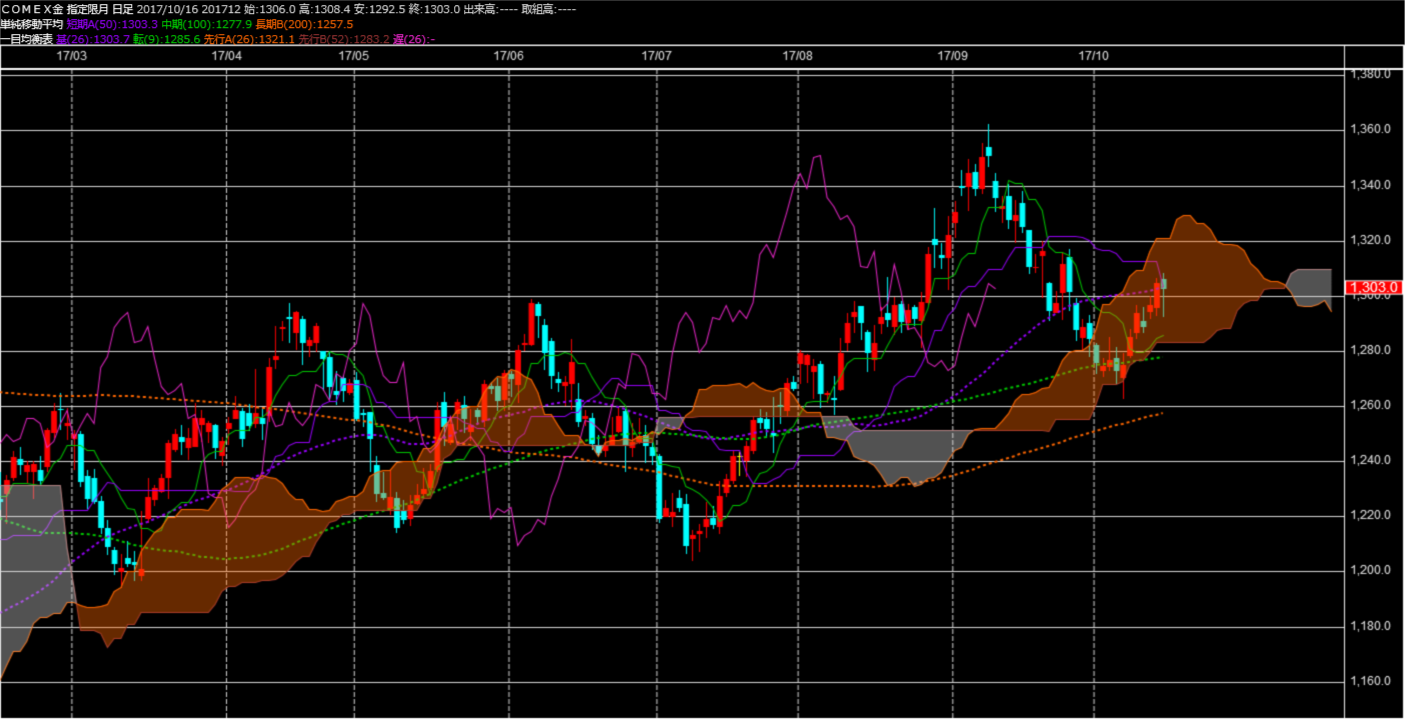Click the highest candlestick at the September peak

(988, 152)
